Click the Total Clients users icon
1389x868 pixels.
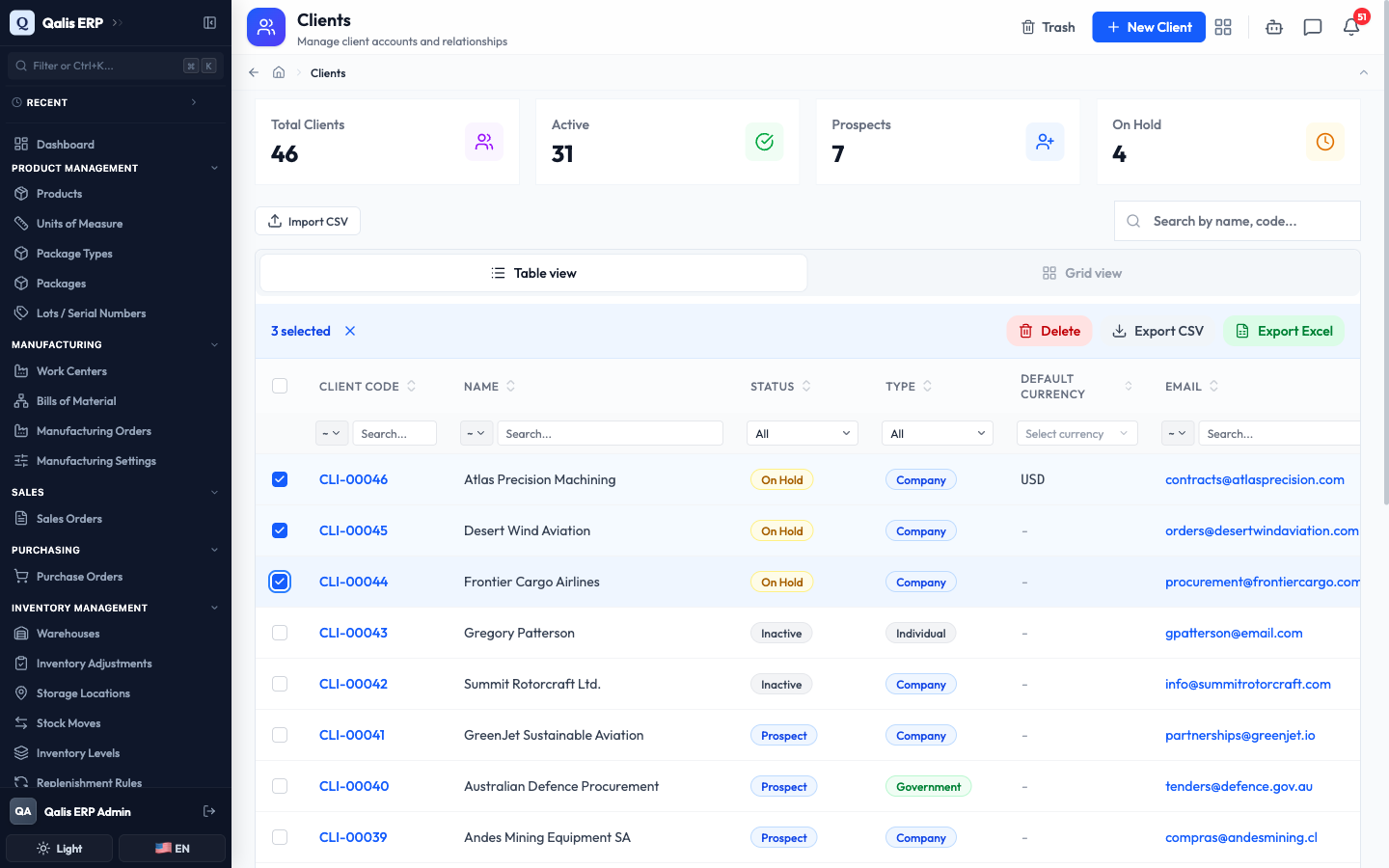click(x=484, y=142)
